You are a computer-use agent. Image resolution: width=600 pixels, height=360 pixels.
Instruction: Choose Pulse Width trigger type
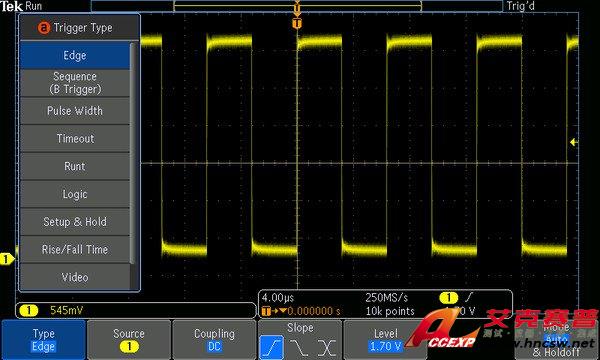(x=75, y=111)
